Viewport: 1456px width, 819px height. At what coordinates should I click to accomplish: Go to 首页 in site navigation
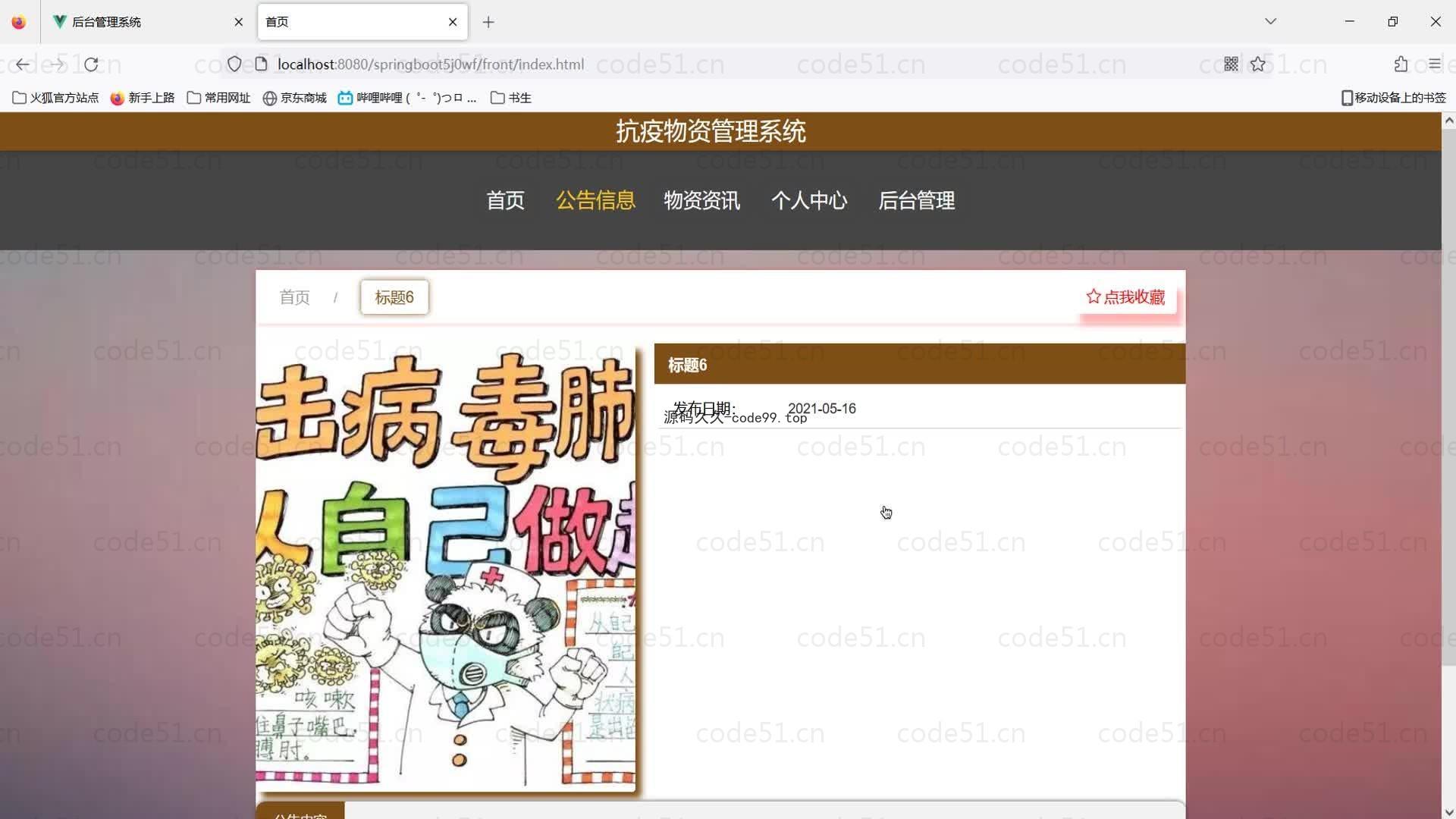click(505, 200)
